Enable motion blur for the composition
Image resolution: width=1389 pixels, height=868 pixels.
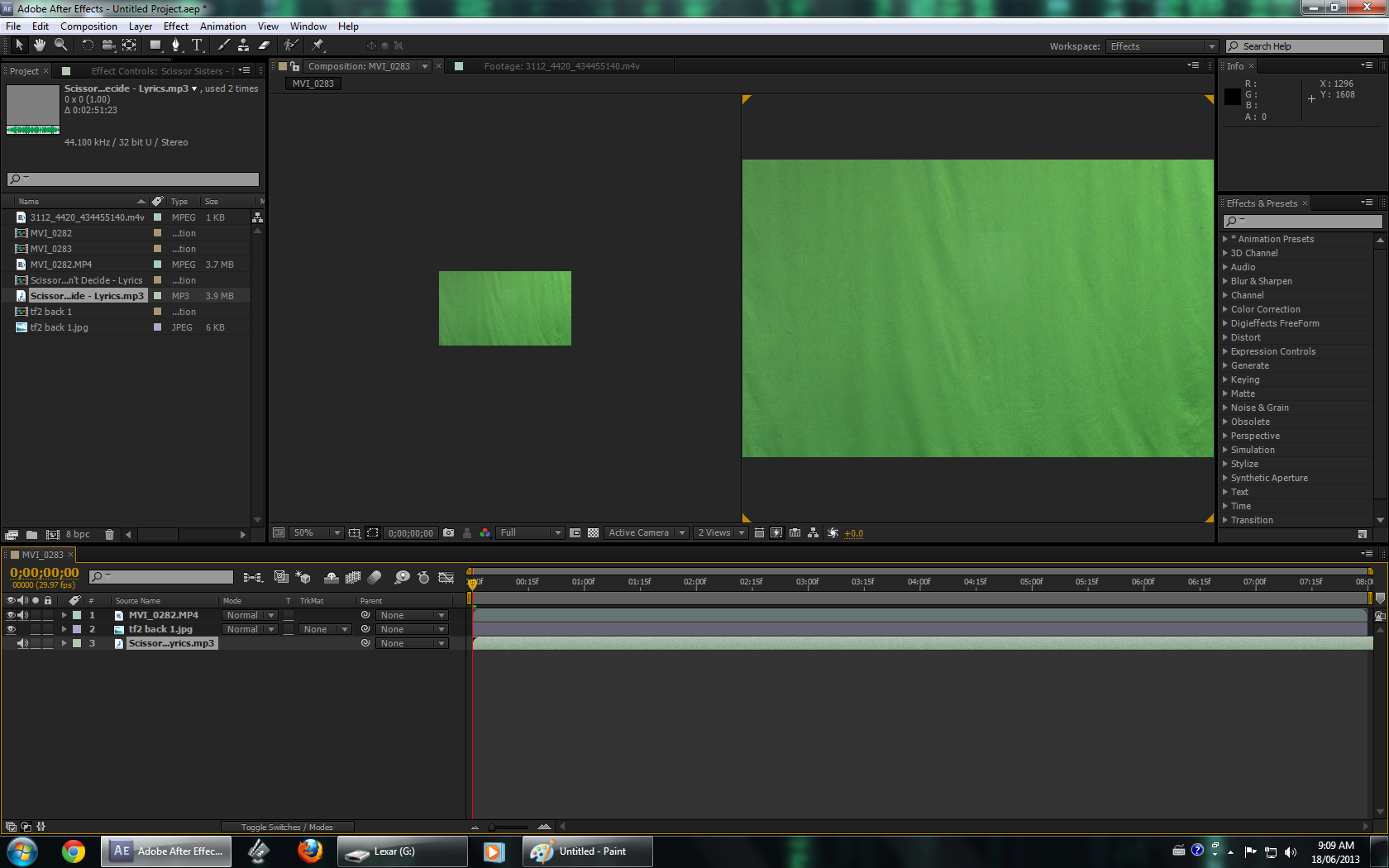point(374,577)
